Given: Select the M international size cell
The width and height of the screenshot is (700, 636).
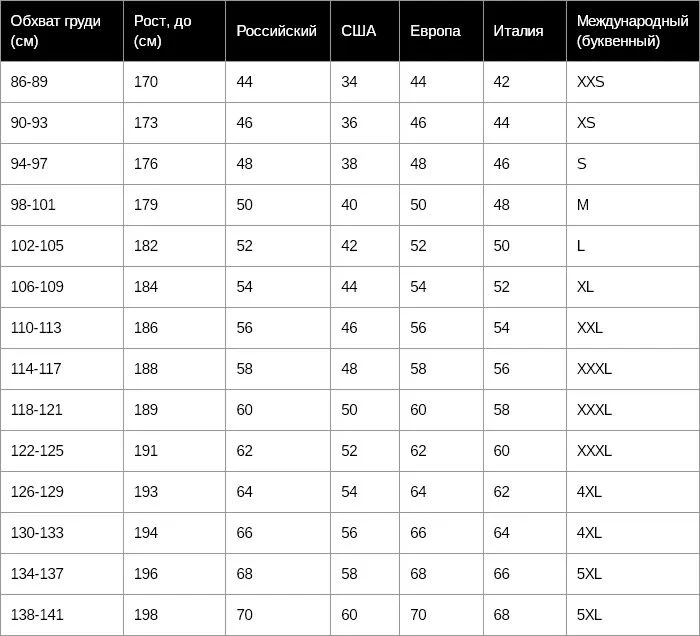Looking at the screenshot, I should pos(633,205).
